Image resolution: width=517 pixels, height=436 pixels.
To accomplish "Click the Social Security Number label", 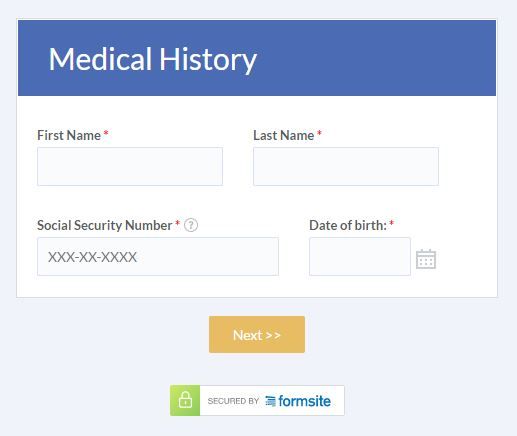I will [105, 225].
